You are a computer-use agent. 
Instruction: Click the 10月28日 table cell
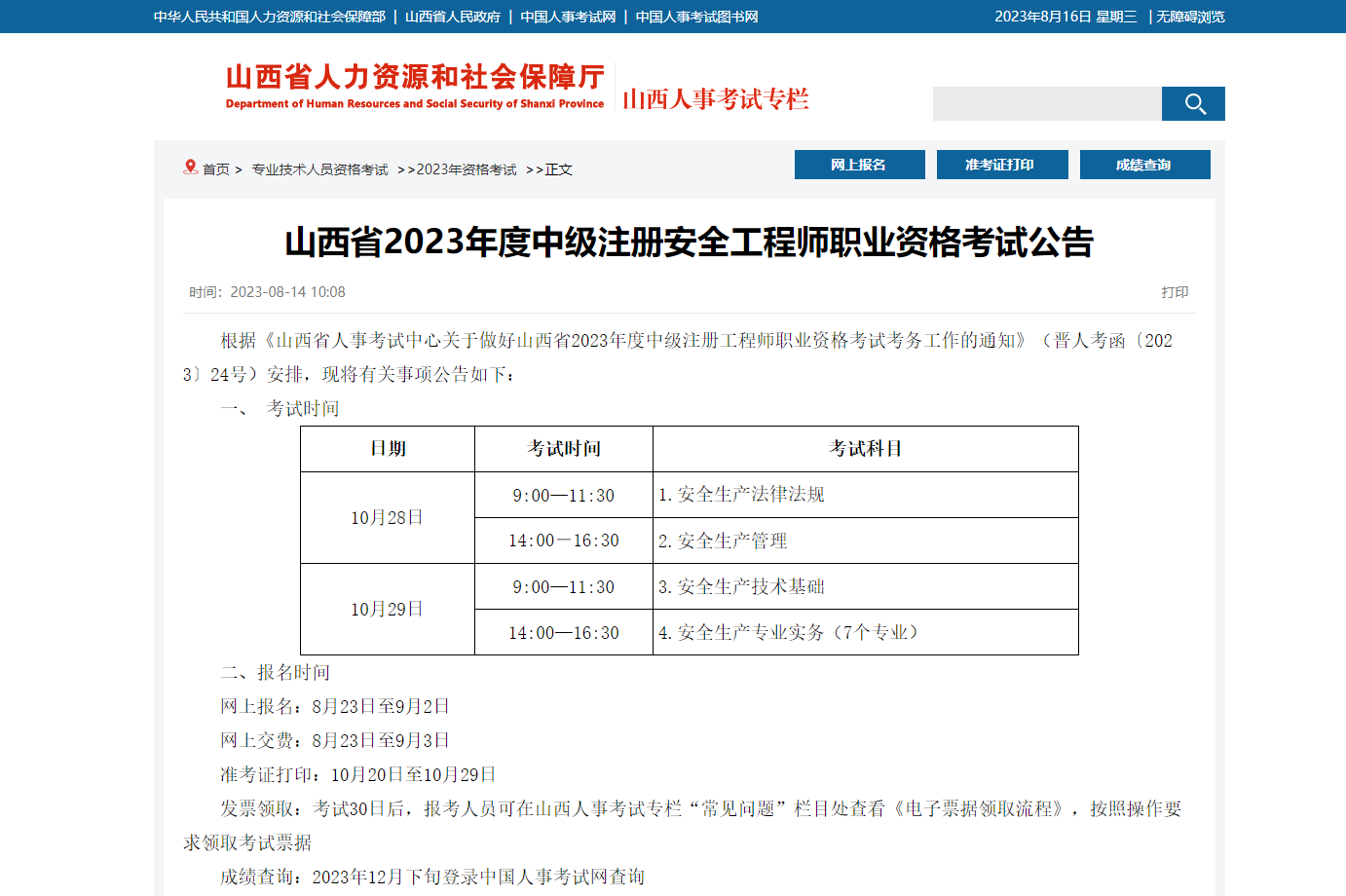pyautogui.click(x=388, y=518)
